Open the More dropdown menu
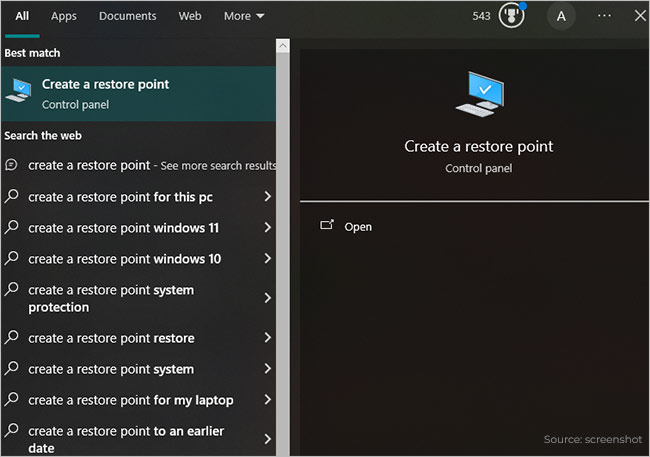The image size is (650, 457). tap(244, 16)
